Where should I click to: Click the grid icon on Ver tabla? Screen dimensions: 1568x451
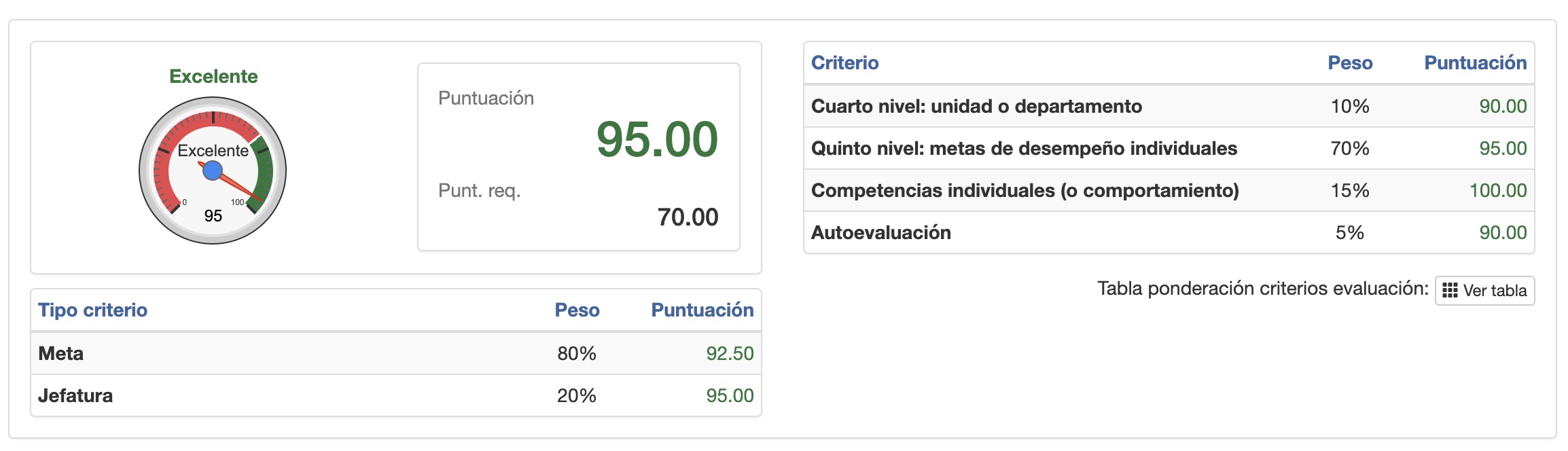point(1450,291)
